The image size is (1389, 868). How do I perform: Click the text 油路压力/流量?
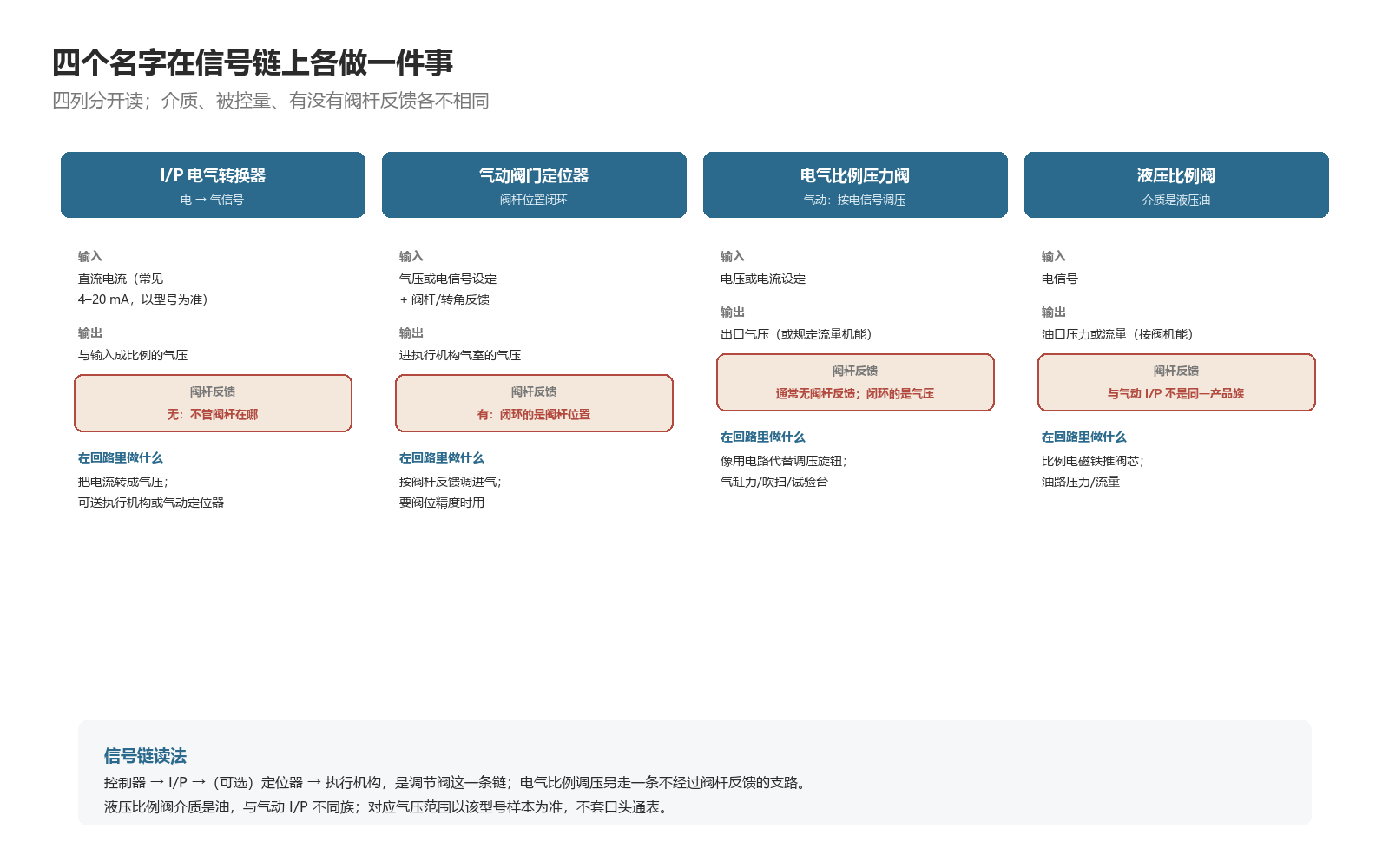coord(1081,482)
